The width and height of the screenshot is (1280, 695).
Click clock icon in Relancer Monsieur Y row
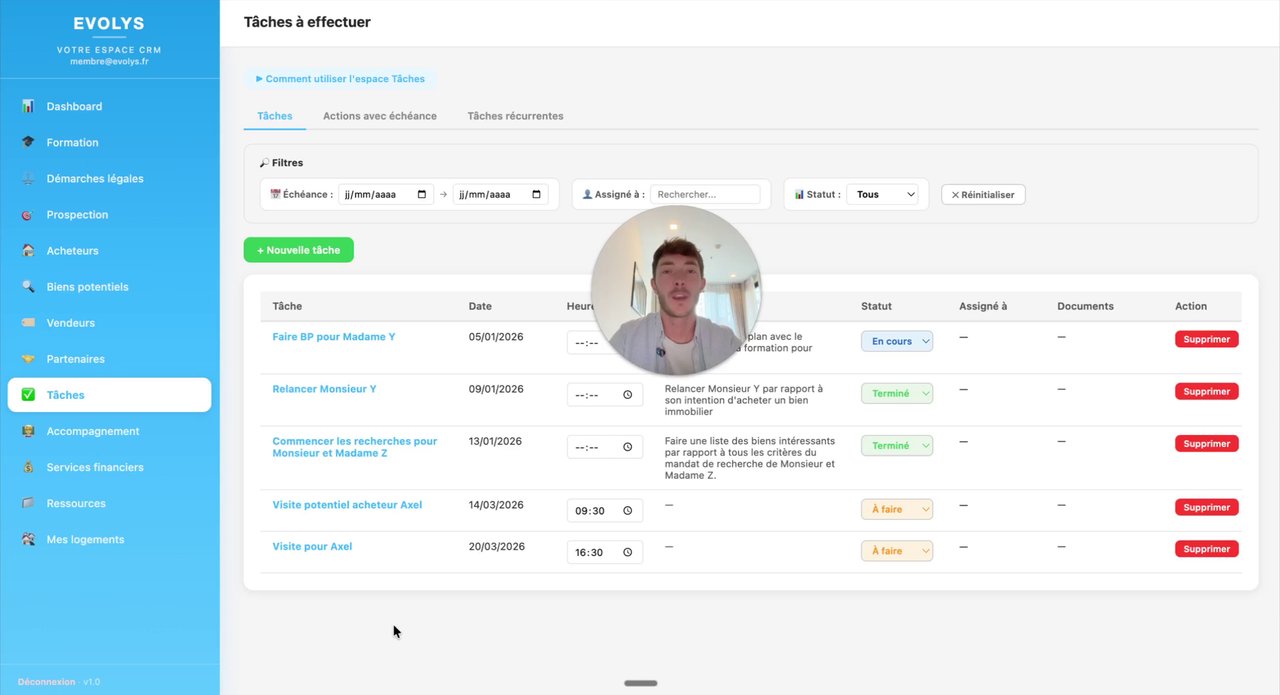628,394
